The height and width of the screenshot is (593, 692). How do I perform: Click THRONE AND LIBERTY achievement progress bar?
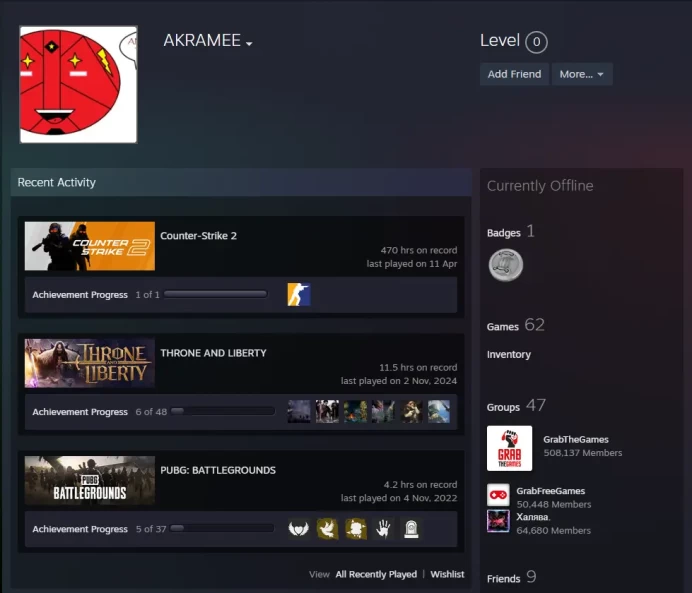click(223, 412)
